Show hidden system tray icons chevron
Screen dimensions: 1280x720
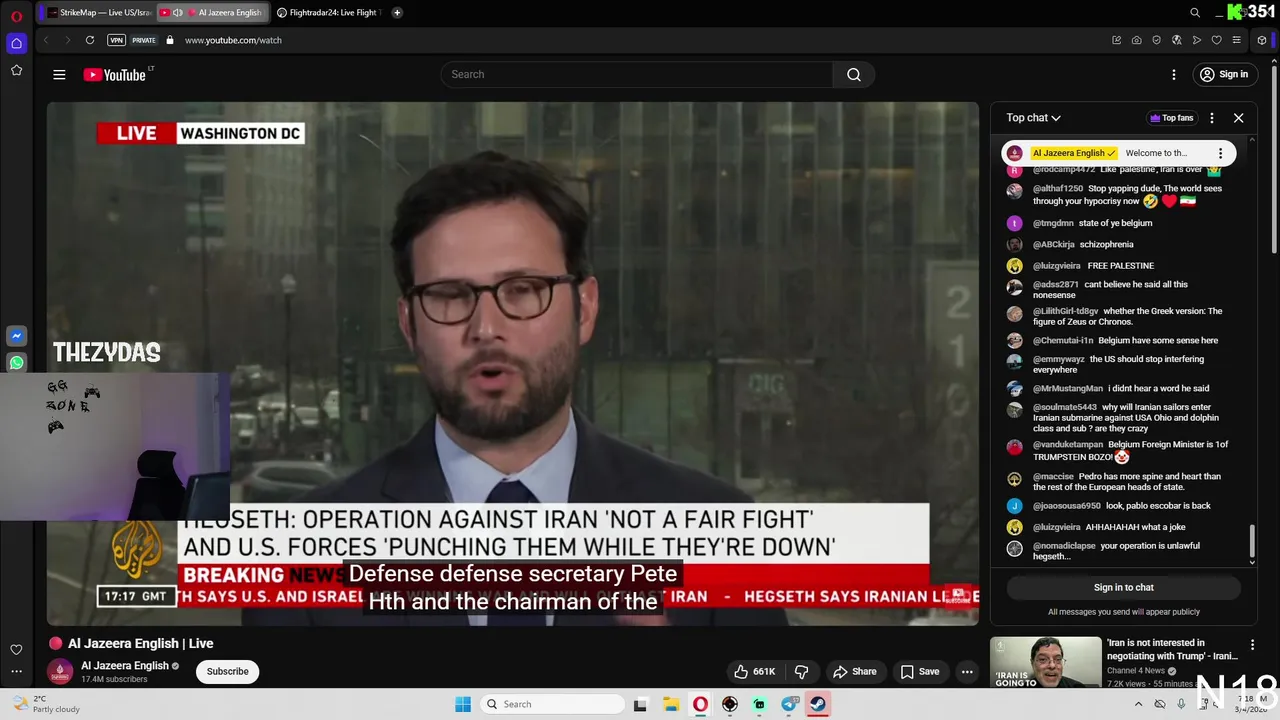tap(1138, 704)
